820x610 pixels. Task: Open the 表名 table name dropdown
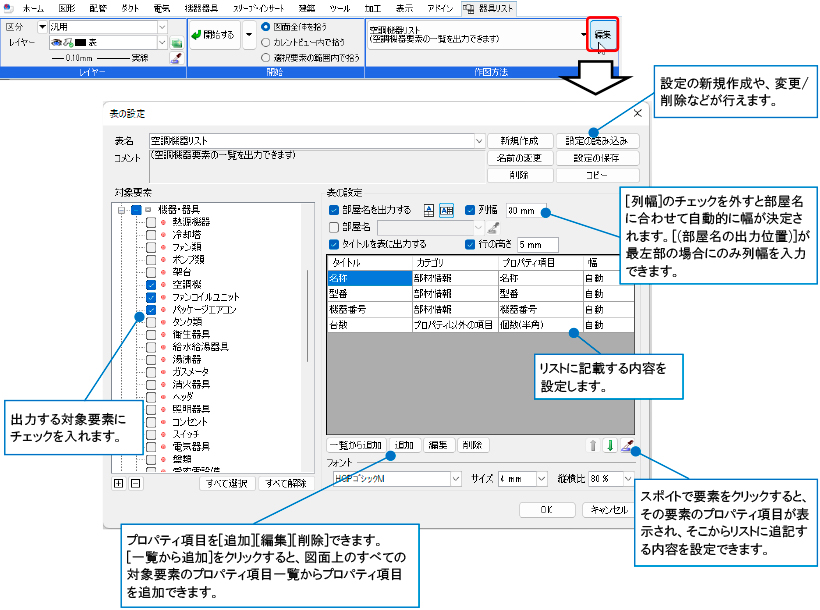tap(478, 141)
